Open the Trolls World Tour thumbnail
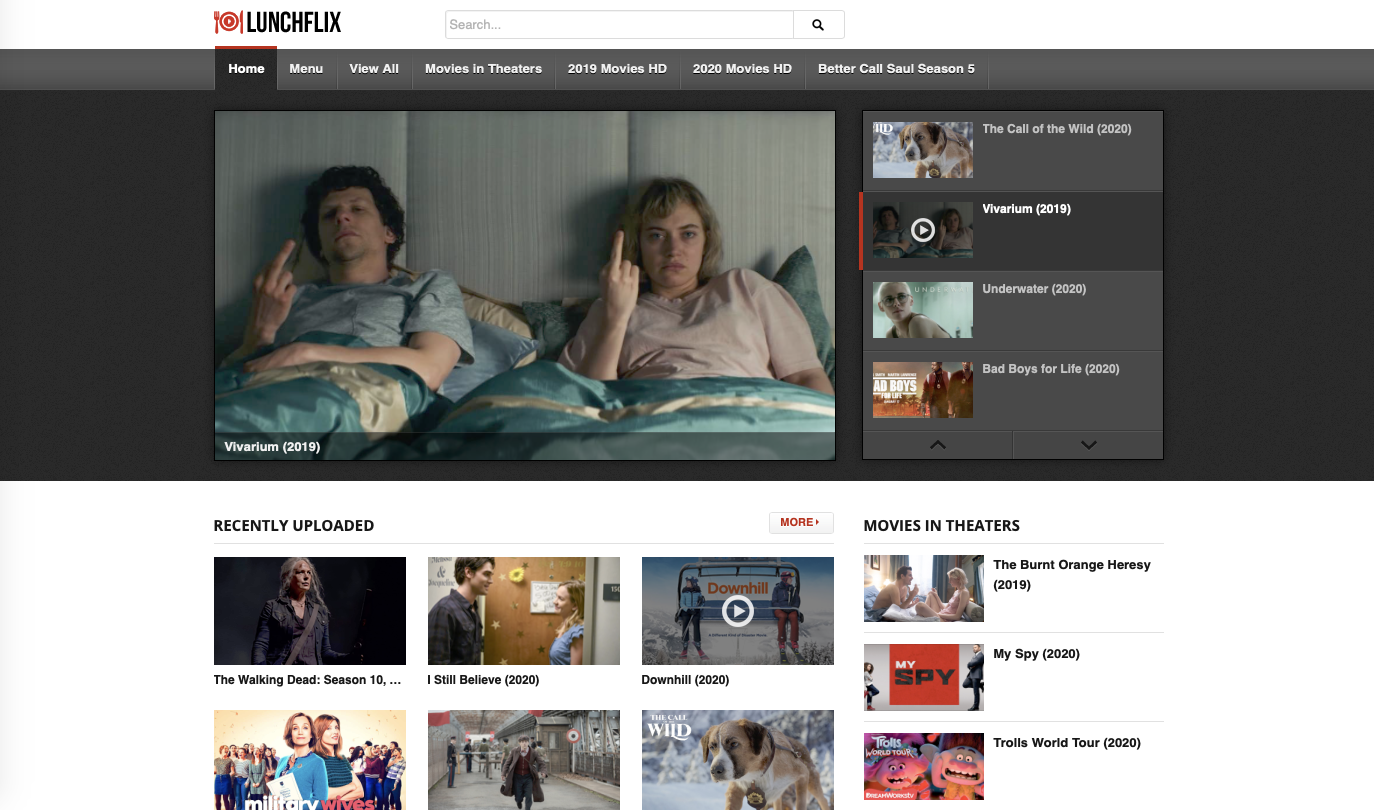This screenshot has width=1374, height=810. point(924,766)
